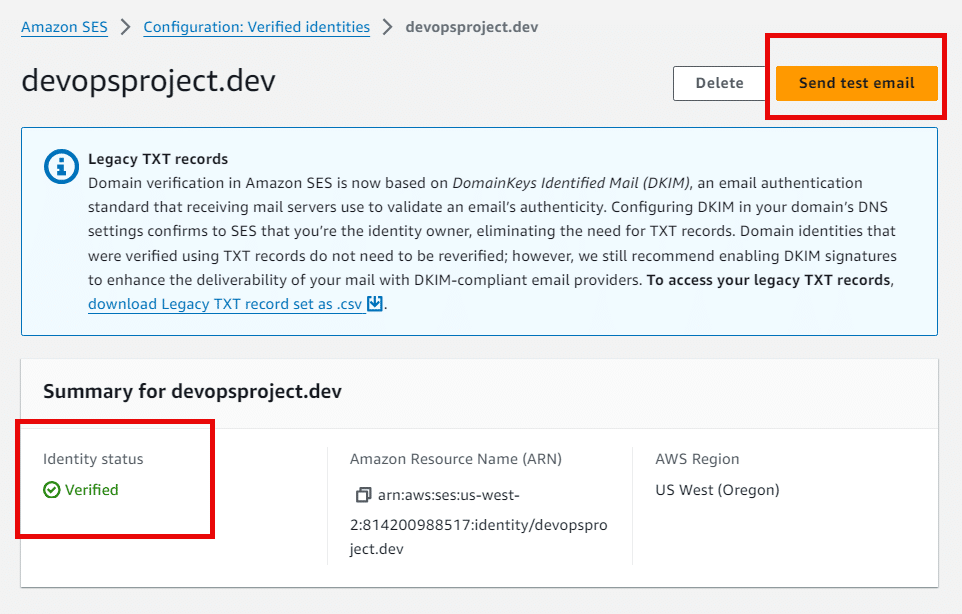
Task: Click the Identity status label
Action: (x=93, y=459)
